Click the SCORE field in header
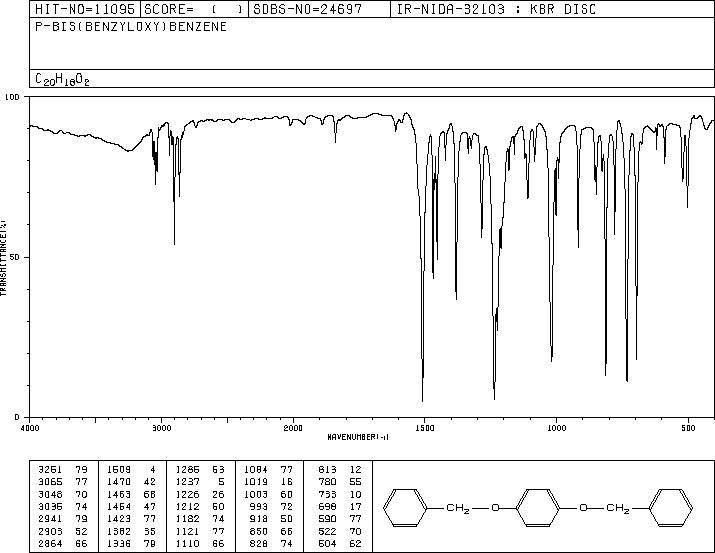 [194, 9]
